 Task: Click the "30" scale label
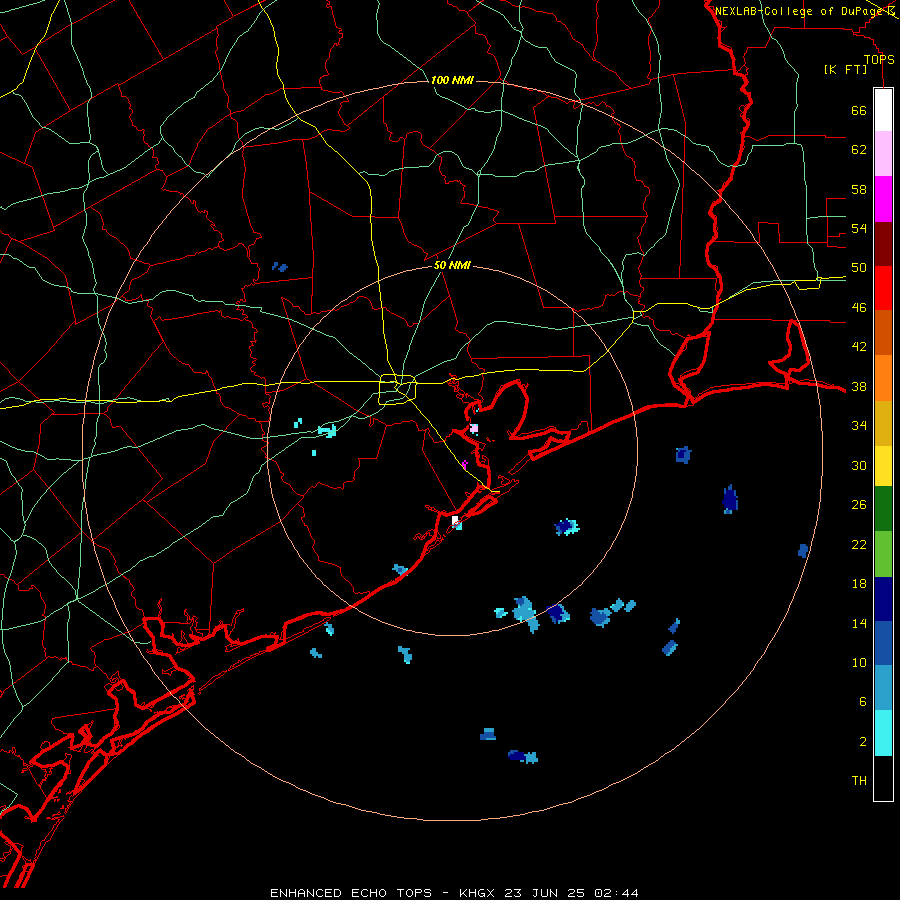(x=859, y=465)
